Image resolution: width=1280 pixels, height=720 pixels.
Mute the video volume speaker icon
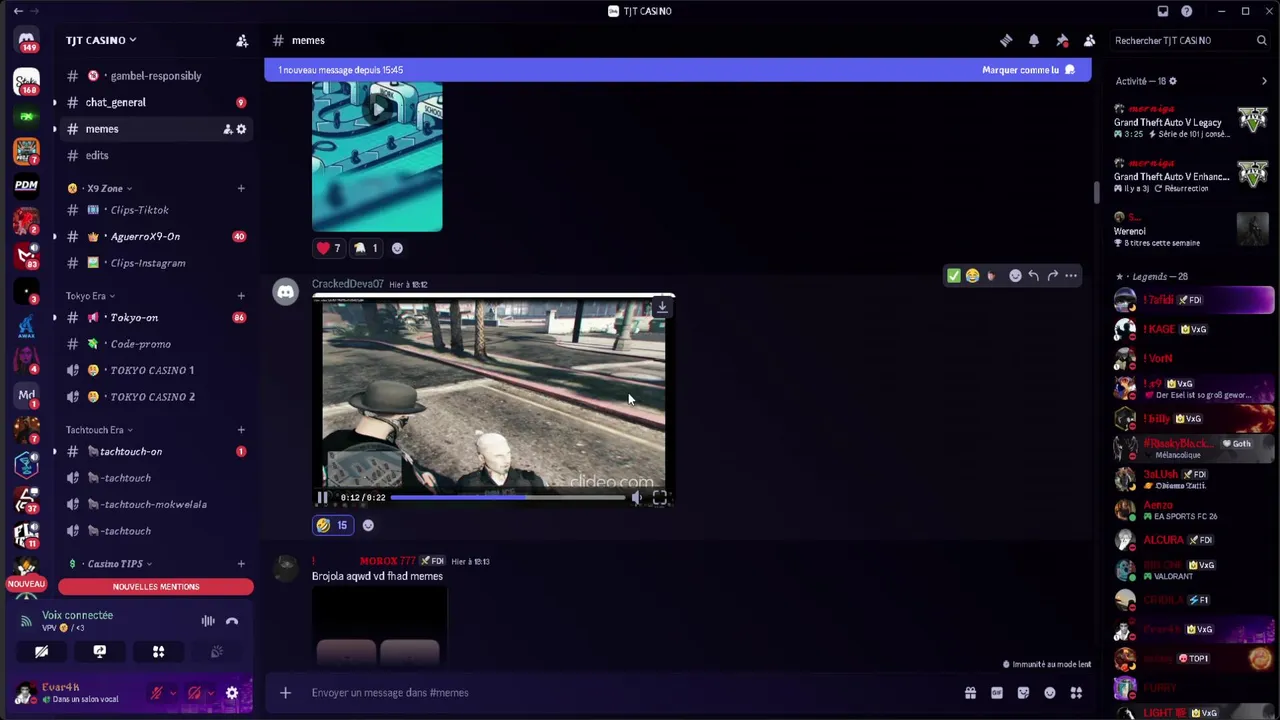click(x=637, y=497)
